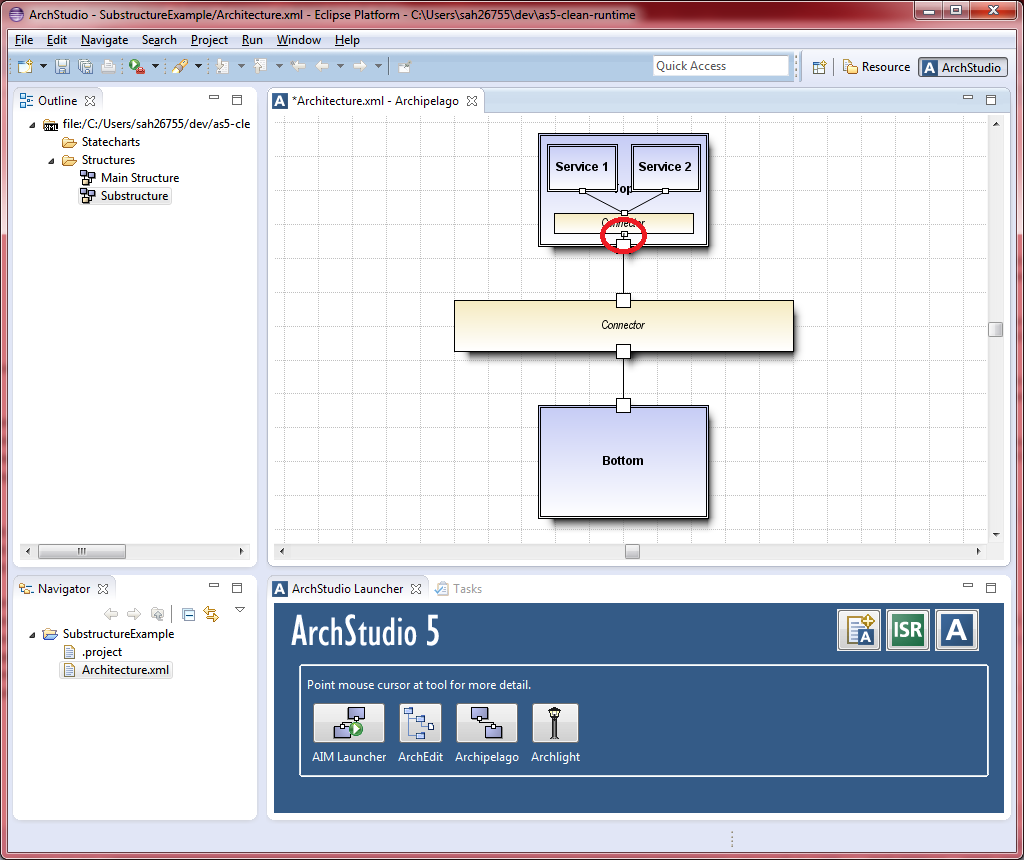
Task: Select the large Connector in the middle
Action: (624, 326)
